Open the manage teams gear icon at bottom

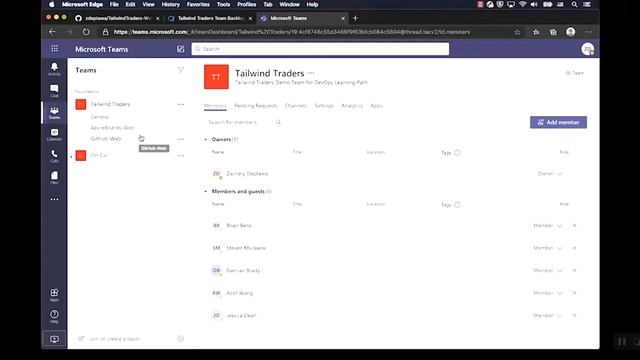(181, 338)
